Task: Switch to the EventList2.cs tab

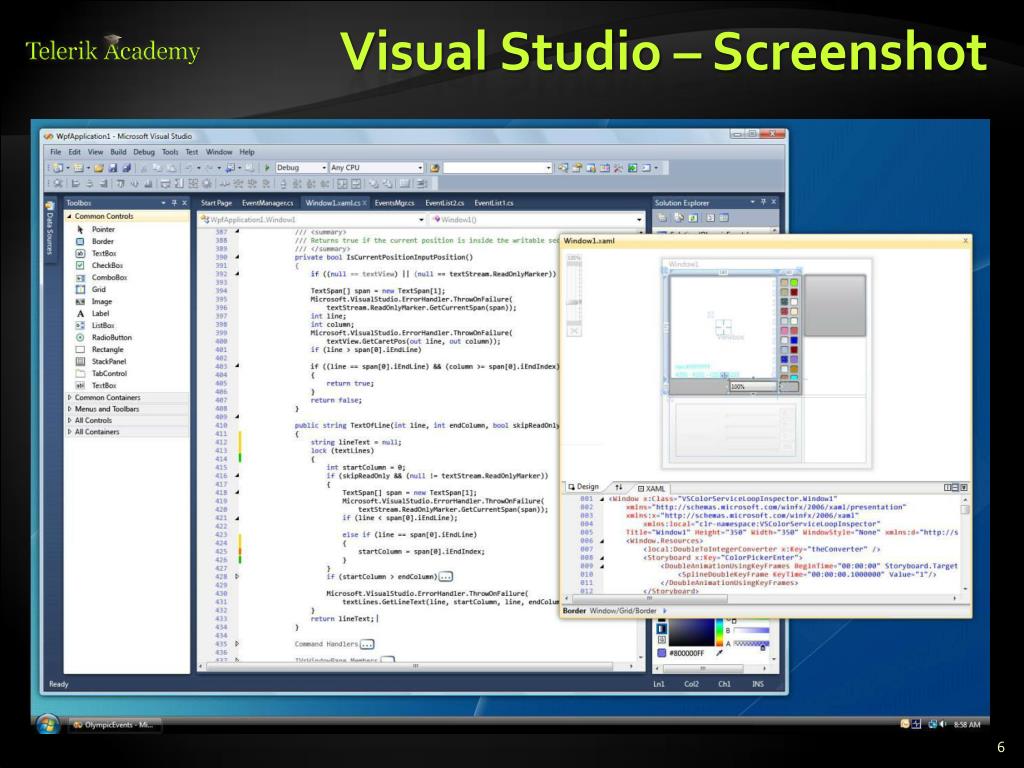Action: point(445,203)
